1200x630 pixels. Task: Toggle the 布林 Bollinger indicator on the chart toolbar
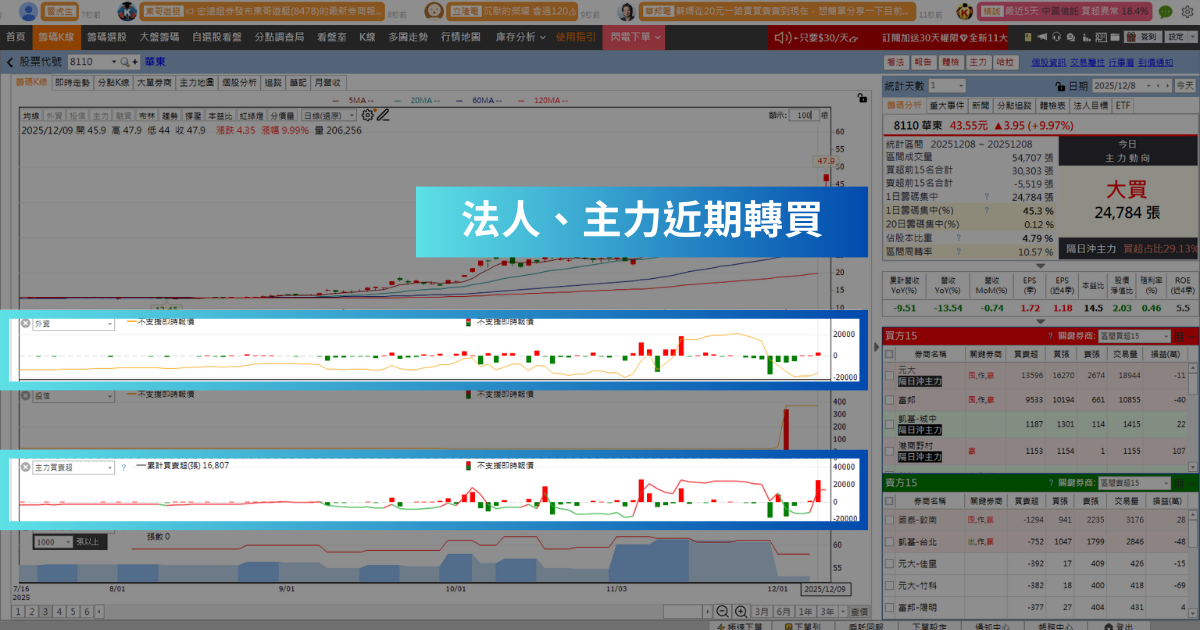pos(146,116)
